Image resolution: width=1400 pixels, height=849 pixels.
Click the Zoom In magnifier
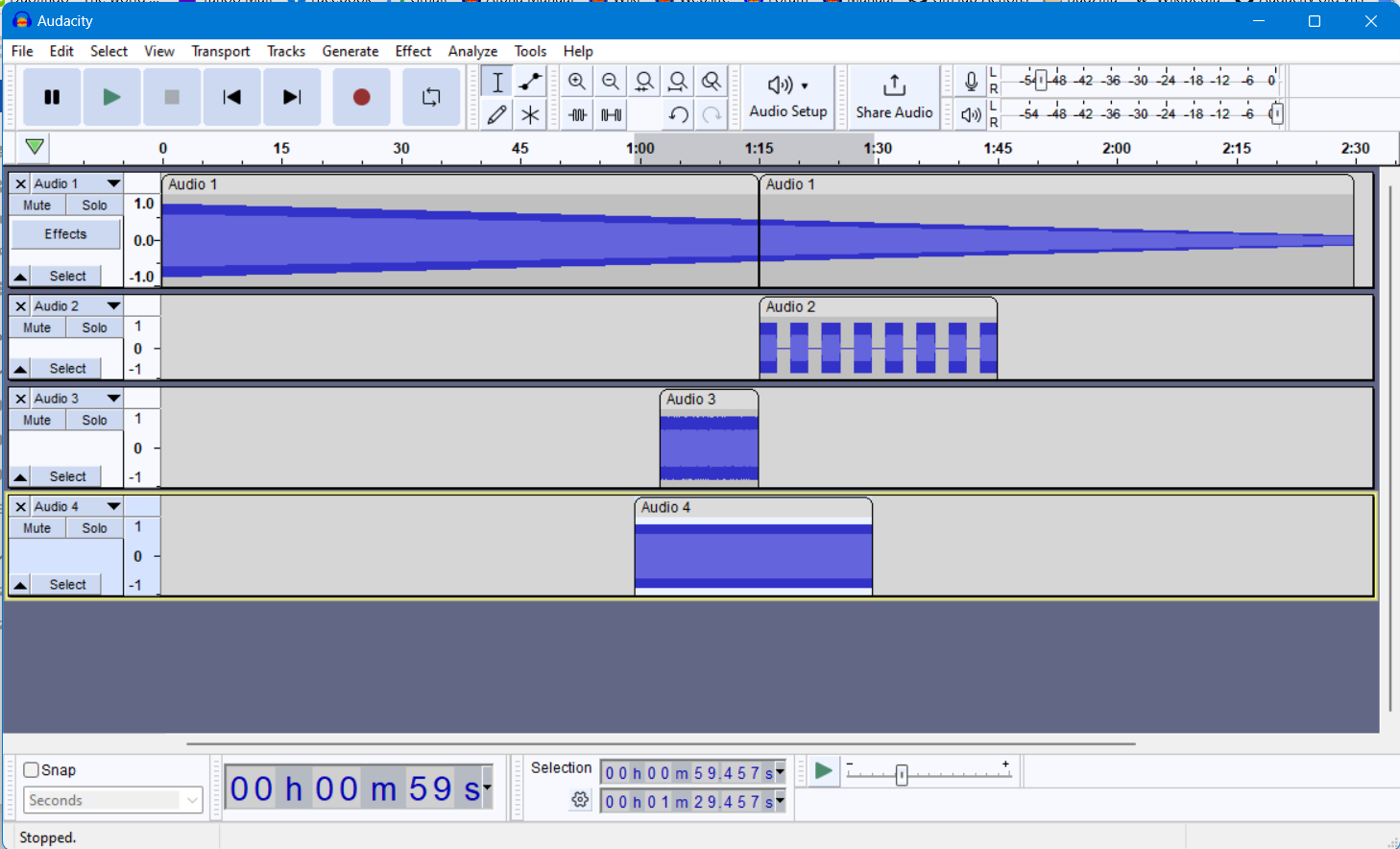pos(577,83)
